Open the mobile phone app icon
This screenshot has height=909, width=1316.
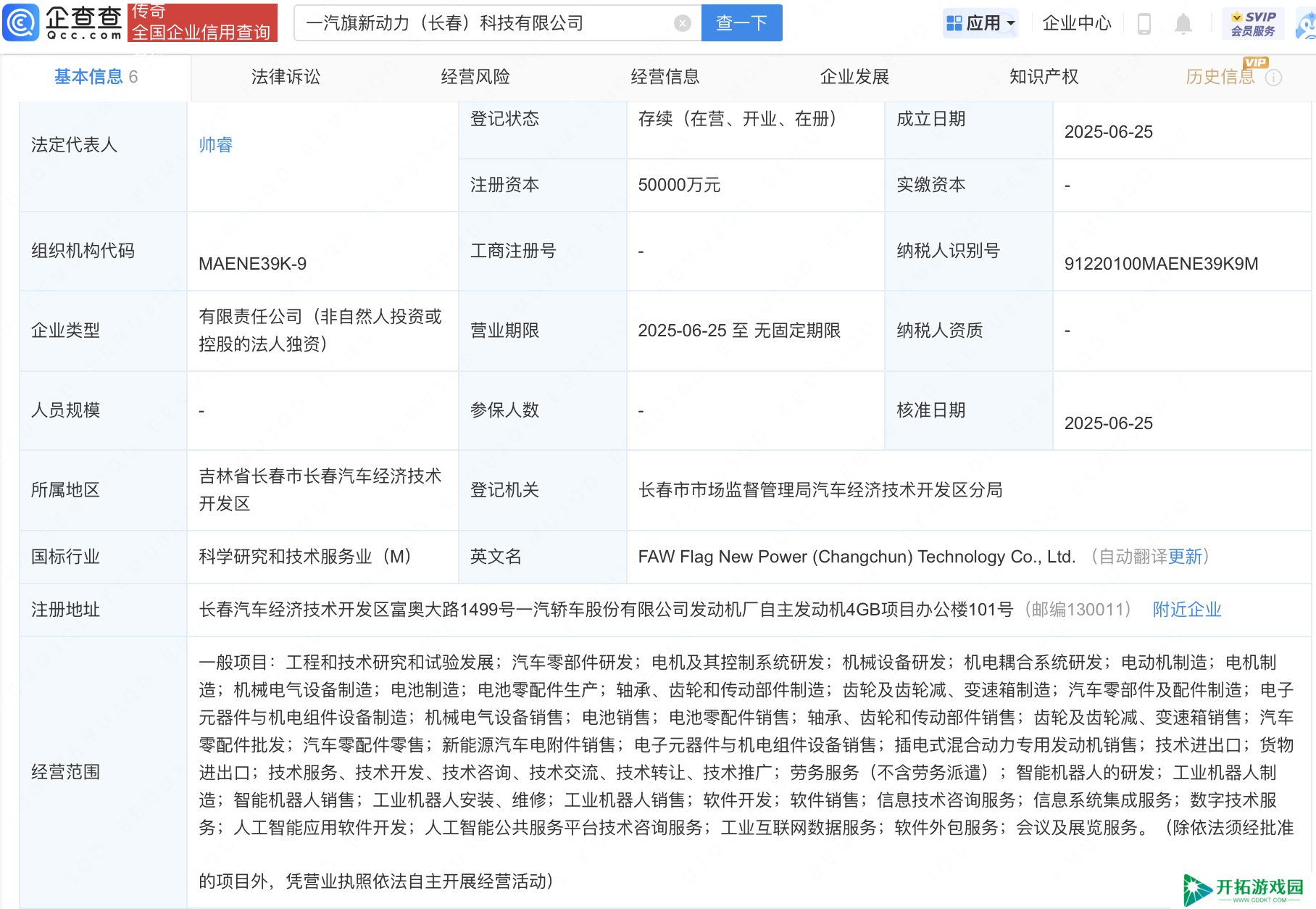(x=1144, y=23)
